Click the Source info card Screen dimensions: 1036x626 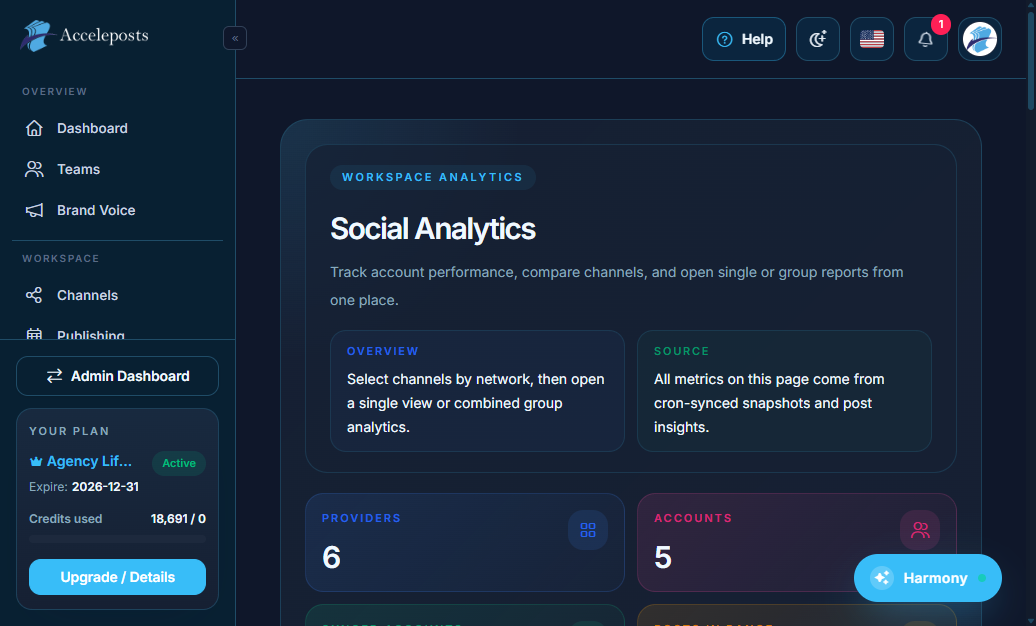(784, 391)
